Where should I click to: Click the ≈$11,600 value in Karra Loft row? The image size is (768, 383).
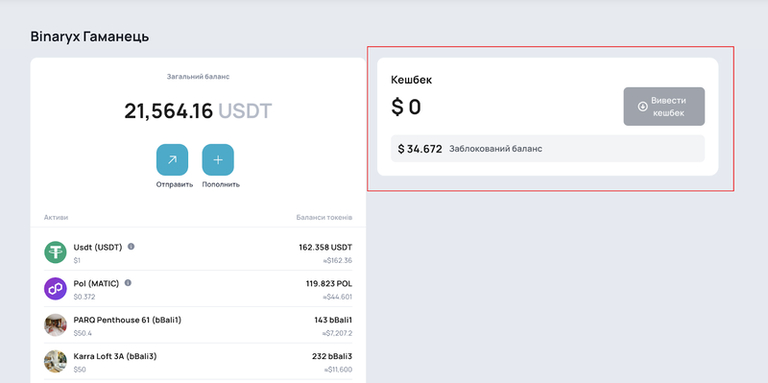pyautogui.click(x=337, y=370)
